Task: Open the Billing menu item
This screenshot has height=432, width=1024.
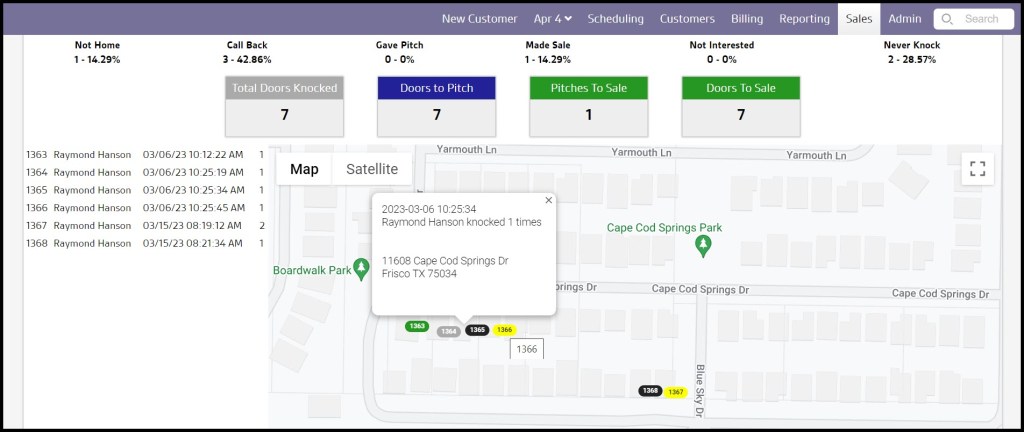Action: (746, 18)
